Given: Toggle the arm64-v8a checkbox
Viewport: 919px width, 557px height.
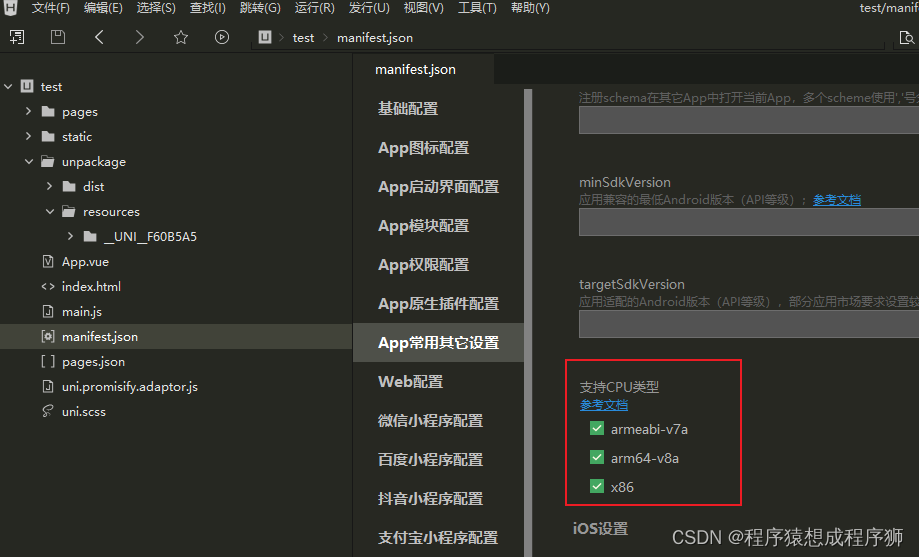Looking at the screenshot, I should pyautogui.click(x=597, y=458).
